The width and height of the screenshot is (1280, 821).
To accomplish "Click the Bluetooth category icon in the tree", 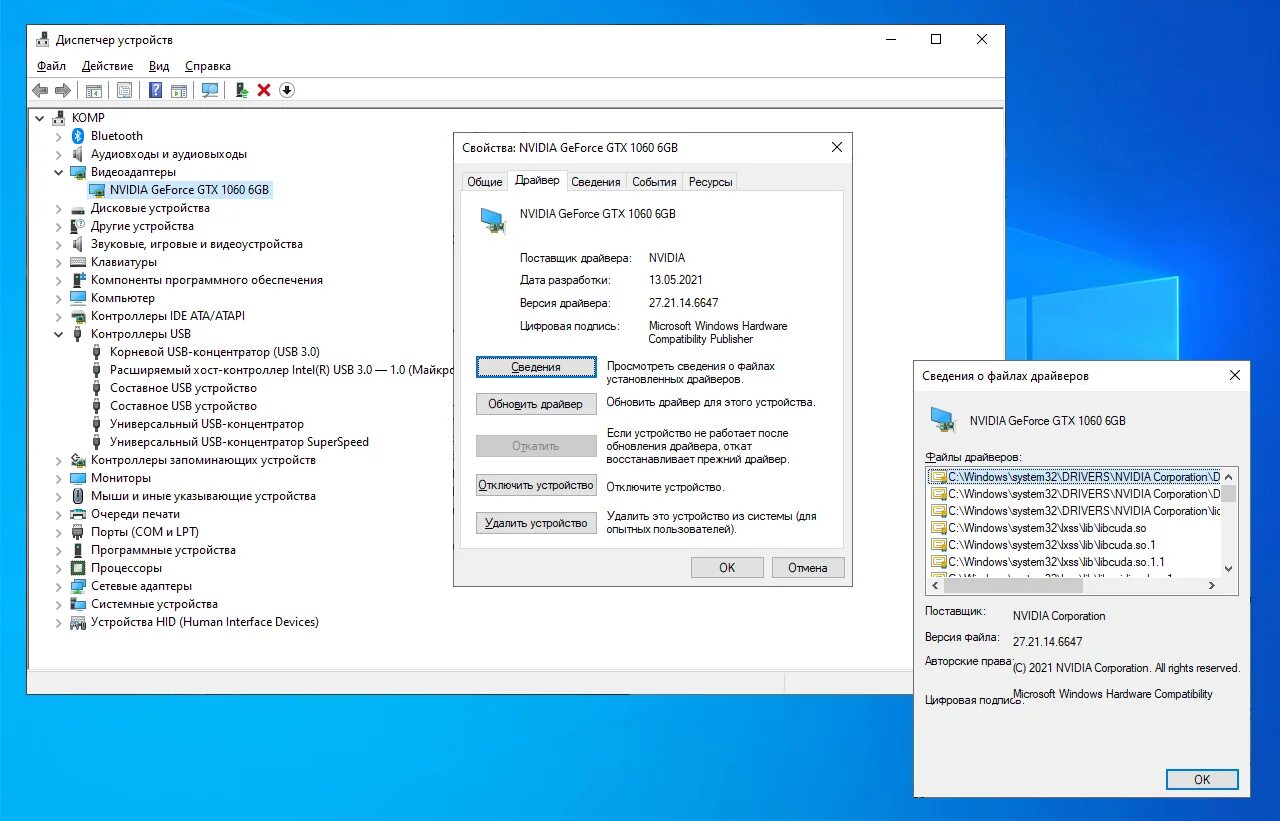I will [79, 136].
